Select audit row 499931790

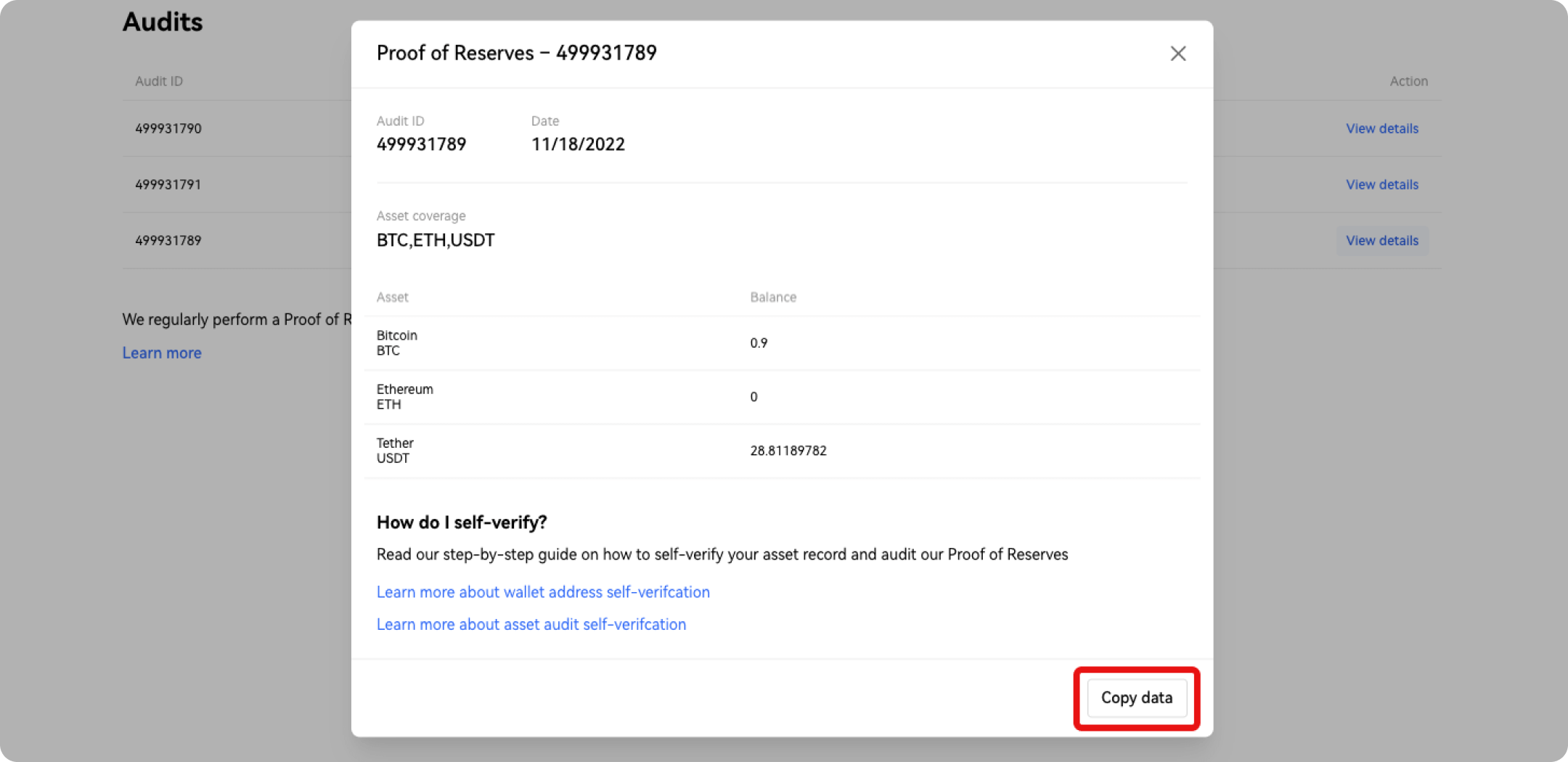[168, 128]
